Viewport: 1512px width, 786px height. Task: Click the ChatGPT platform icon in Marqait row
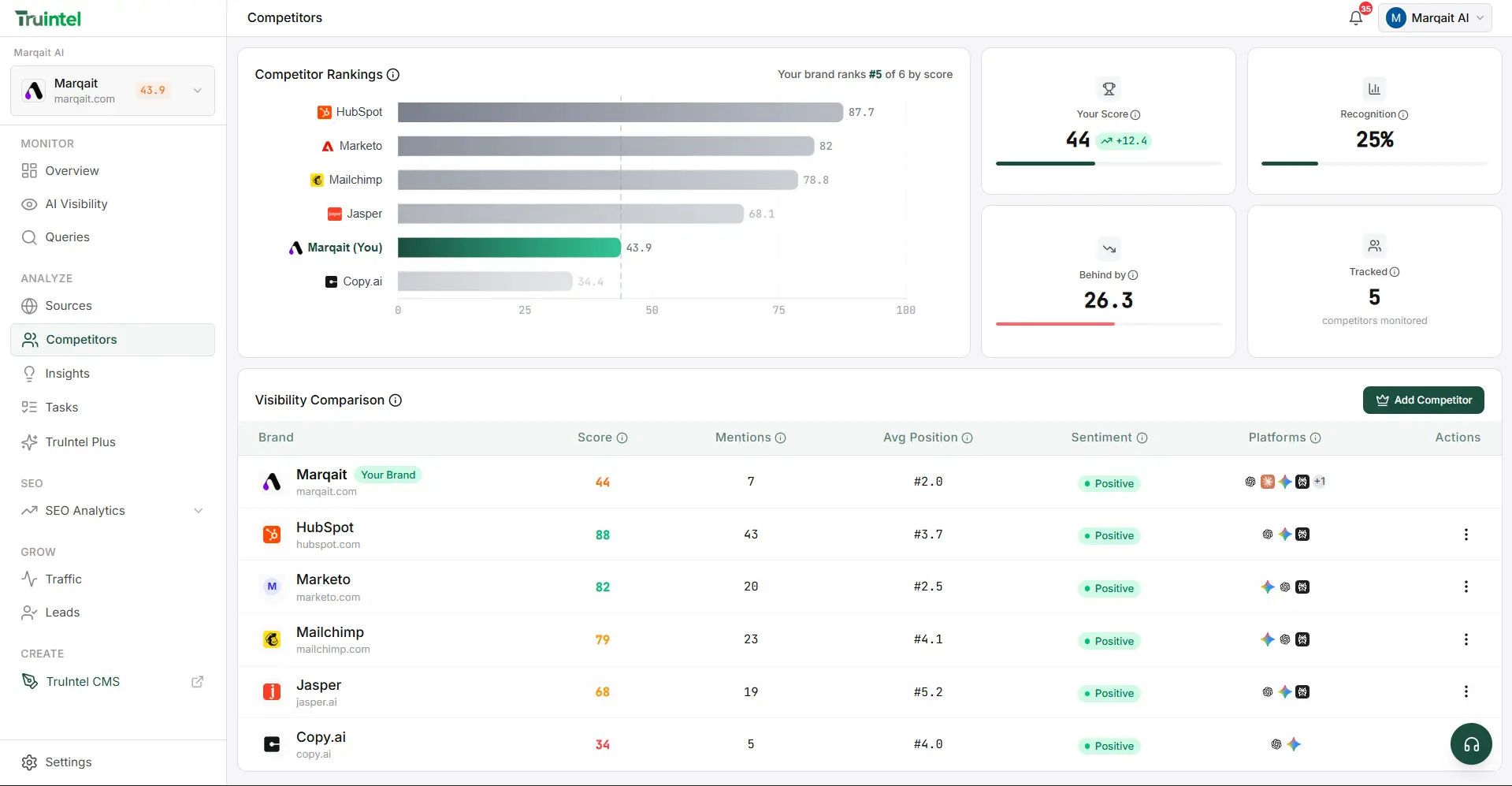[1250, 481]
